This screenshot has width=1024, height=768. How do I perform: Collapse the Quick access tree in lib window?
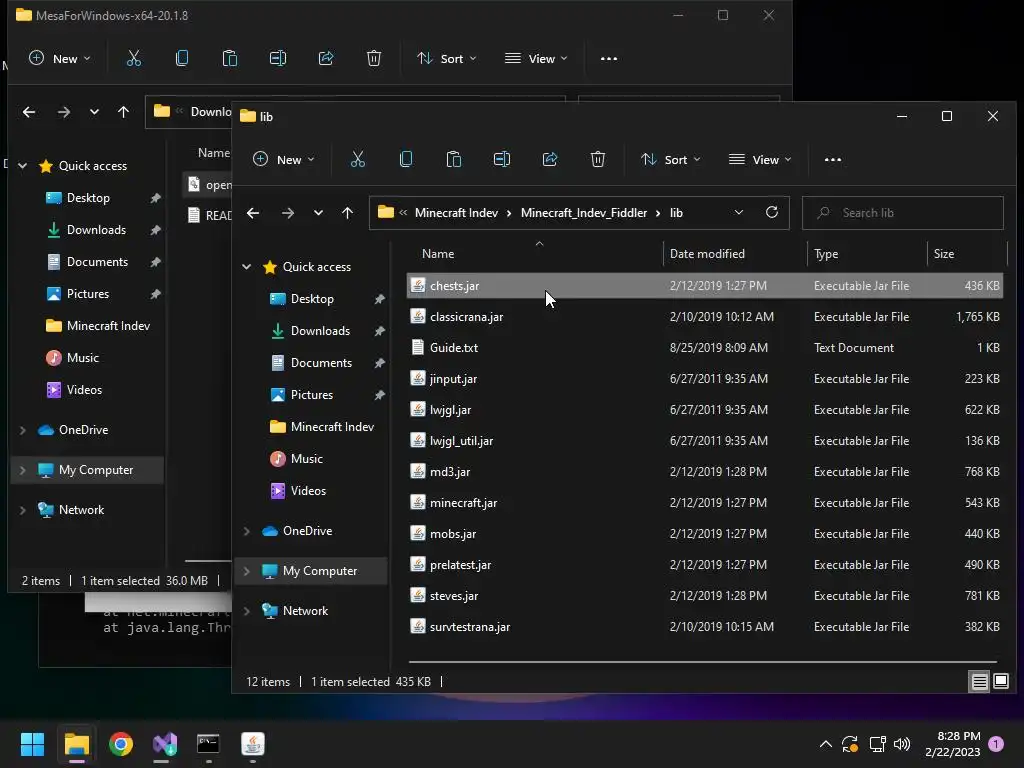(x=247, y=267)
